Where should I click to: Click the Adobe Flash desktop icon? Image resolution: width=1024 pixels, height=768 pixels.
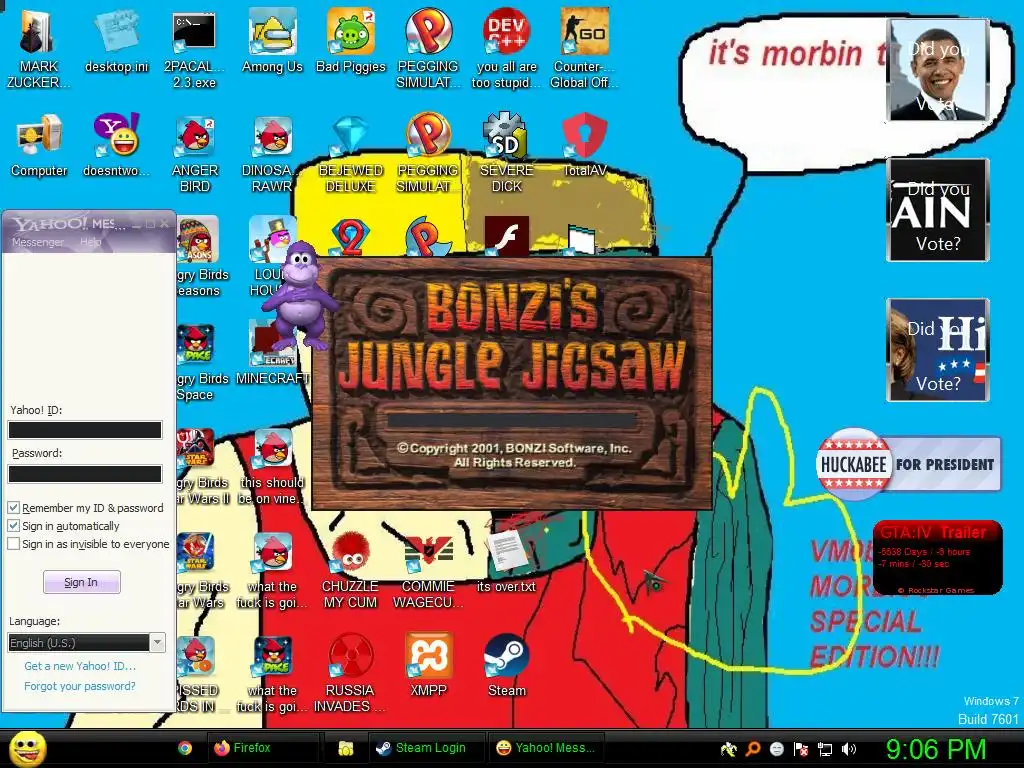coord(506,236)
